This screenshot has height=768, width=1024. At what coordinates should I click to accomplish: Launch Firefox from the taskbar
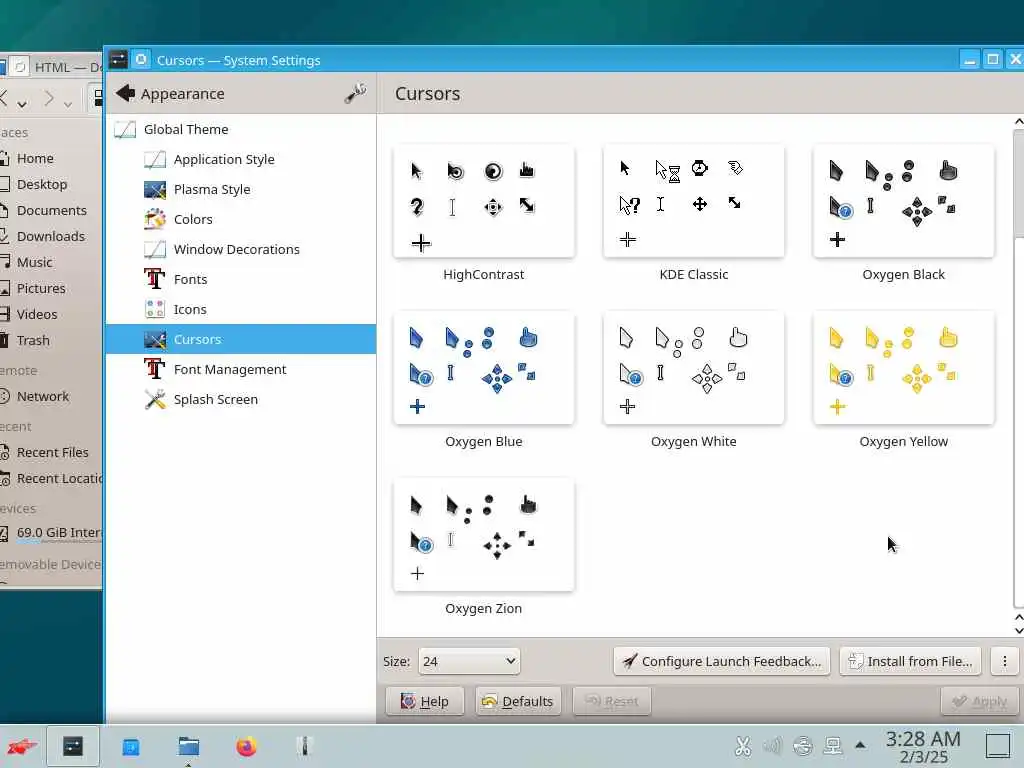pos(246,746)
